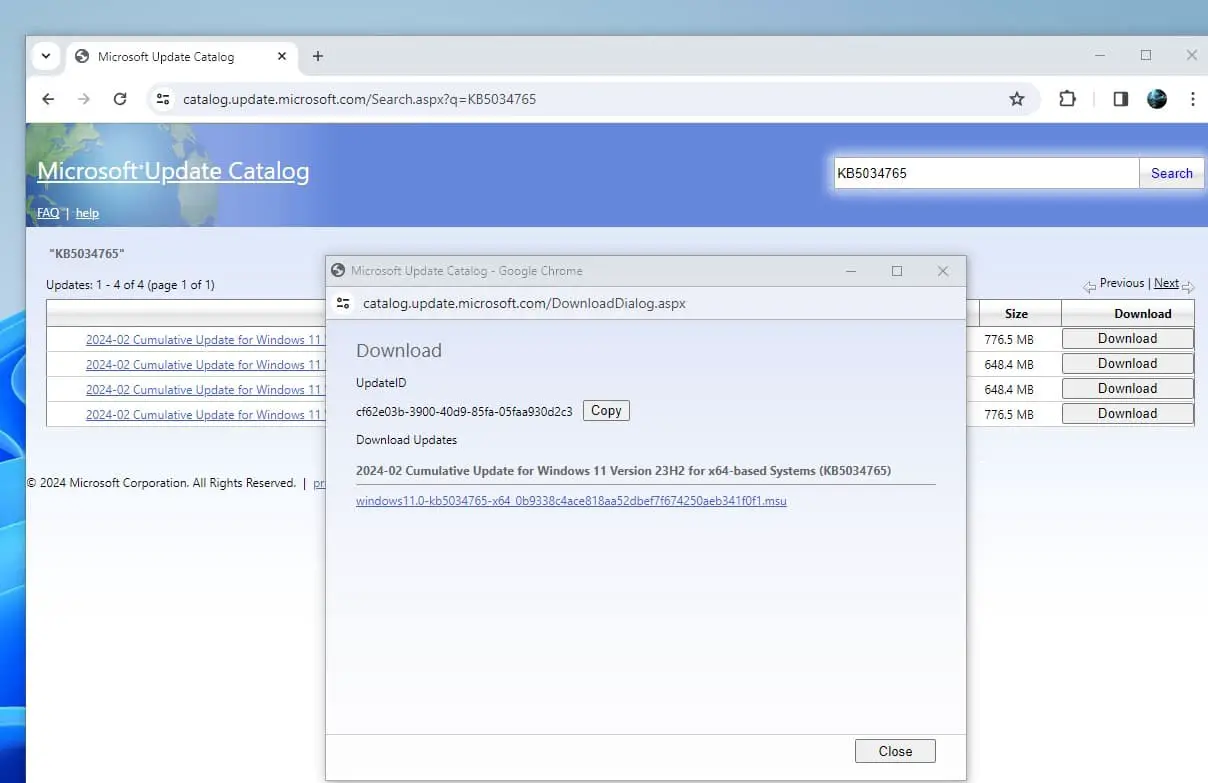Maximize the download dialog window
Image resolution: width=1208 pixels, height=783 pixels.
897,271
